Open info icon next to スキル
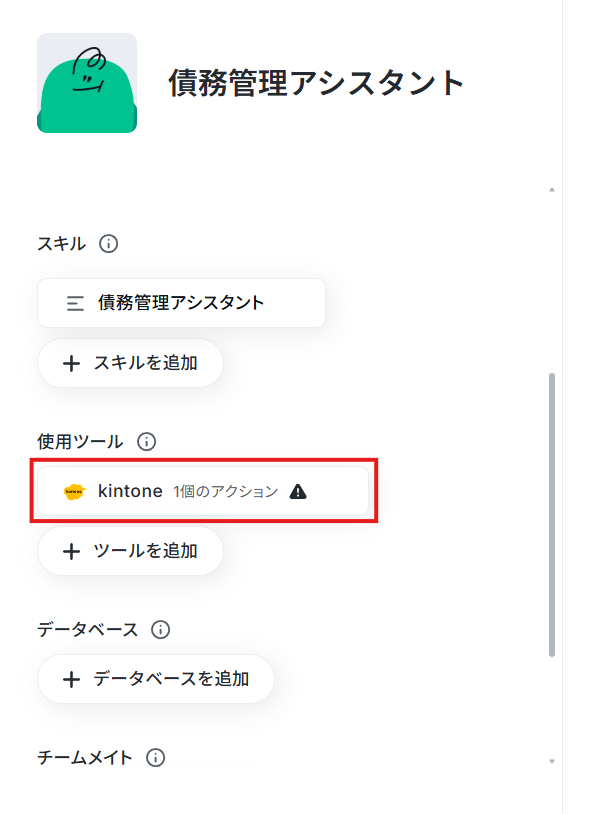The image size is (596, 814). [109, 243]
